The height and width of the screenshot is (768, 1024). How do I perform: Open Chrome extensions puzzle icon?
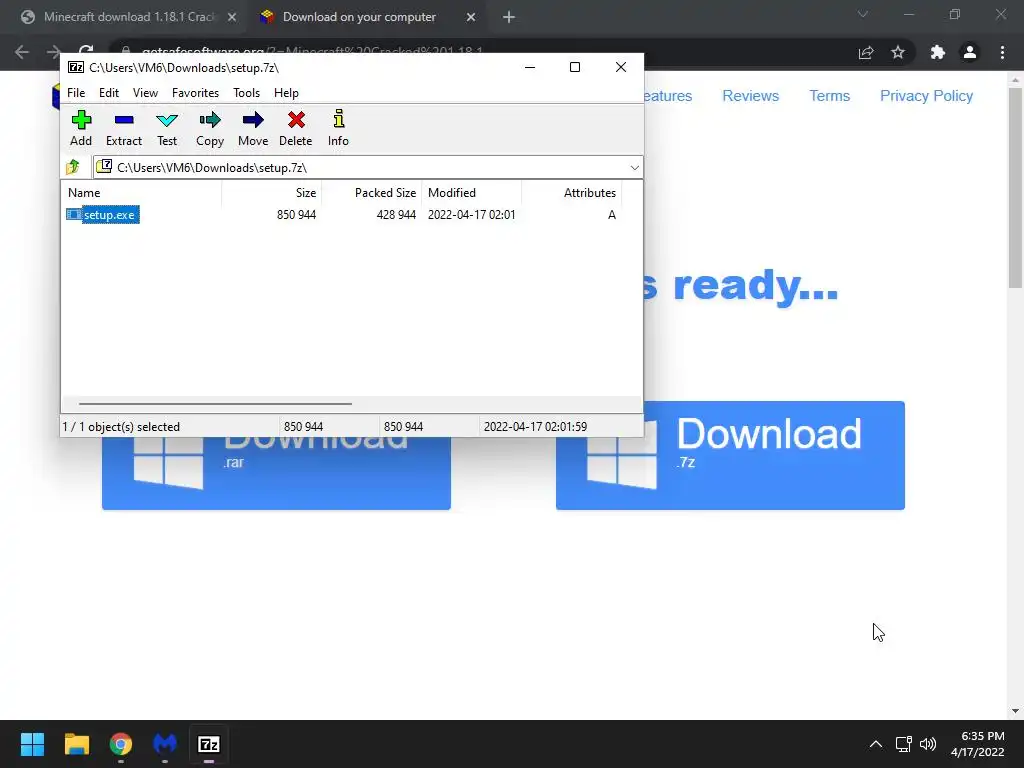click(x=938, y=52)
